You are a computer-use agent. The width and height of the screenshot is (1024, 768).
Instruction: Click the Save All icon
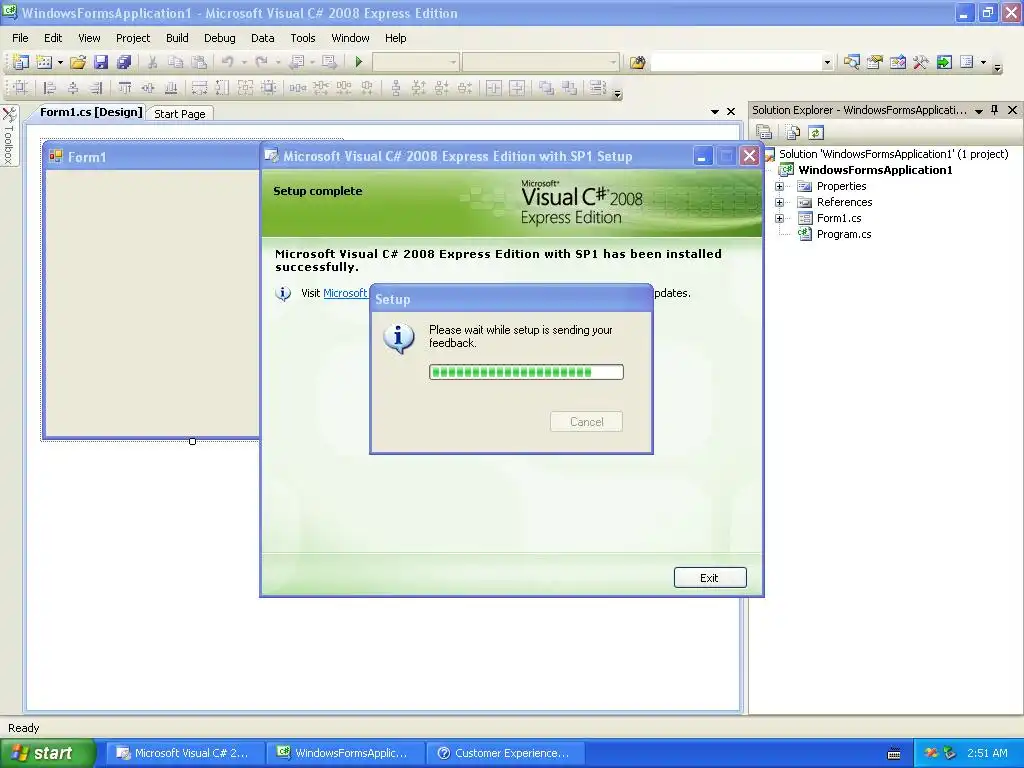tap(123, 62)
